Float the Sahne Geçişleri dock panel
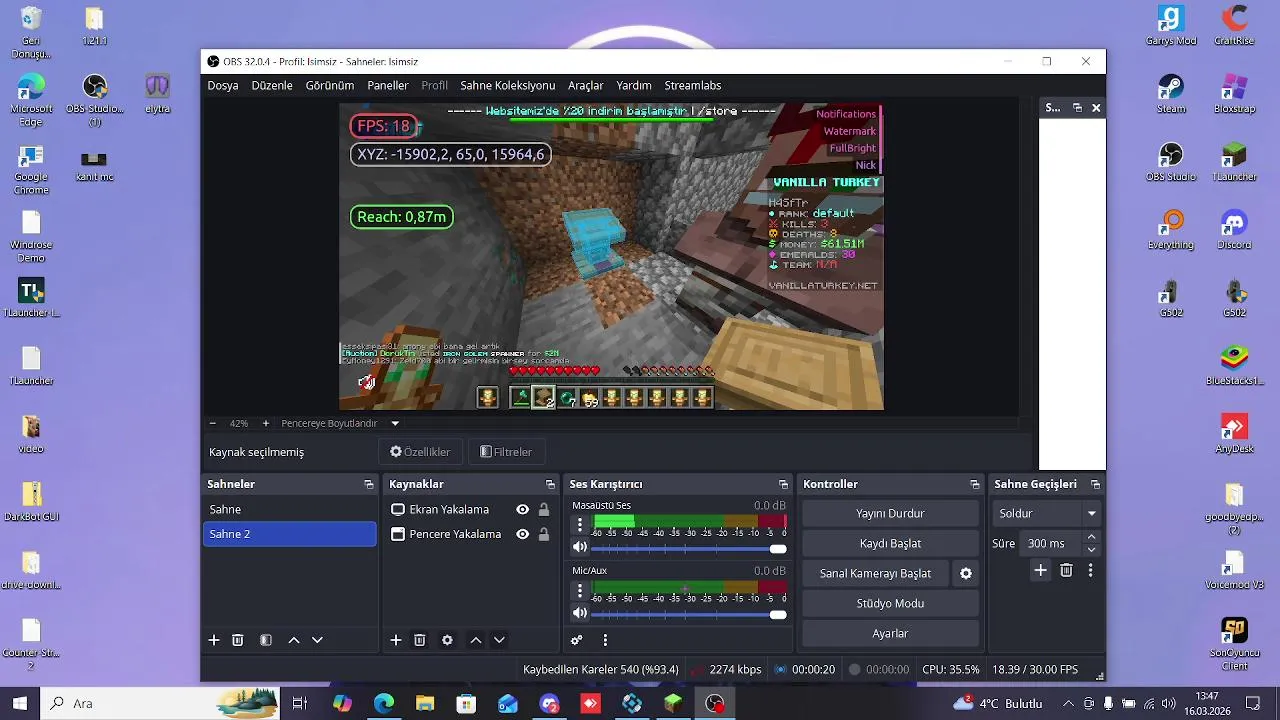Viewport: 1280px width, 720px height. [1095, 484]
